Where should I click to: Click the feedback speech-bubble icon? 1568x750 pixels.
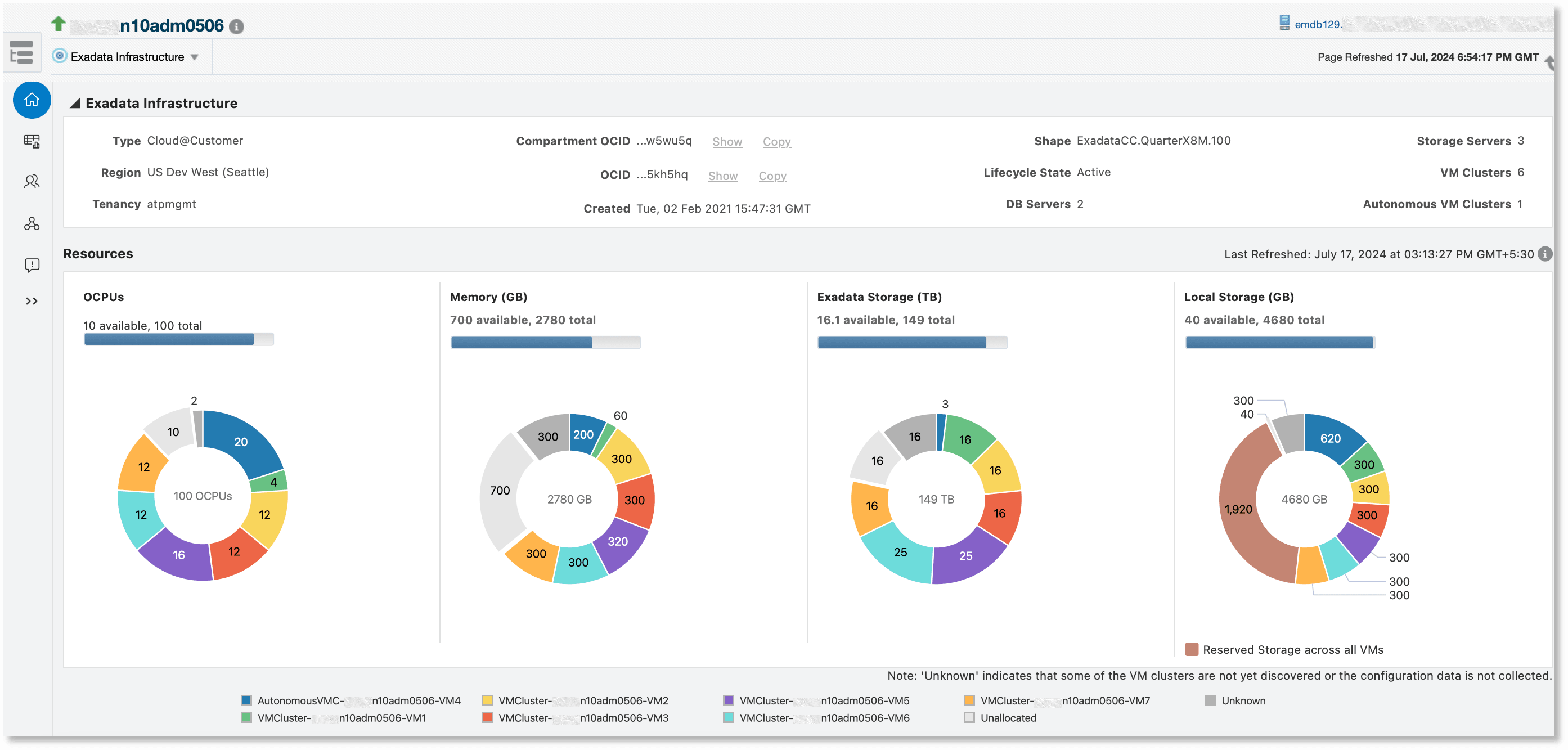(x=31, y=264)
